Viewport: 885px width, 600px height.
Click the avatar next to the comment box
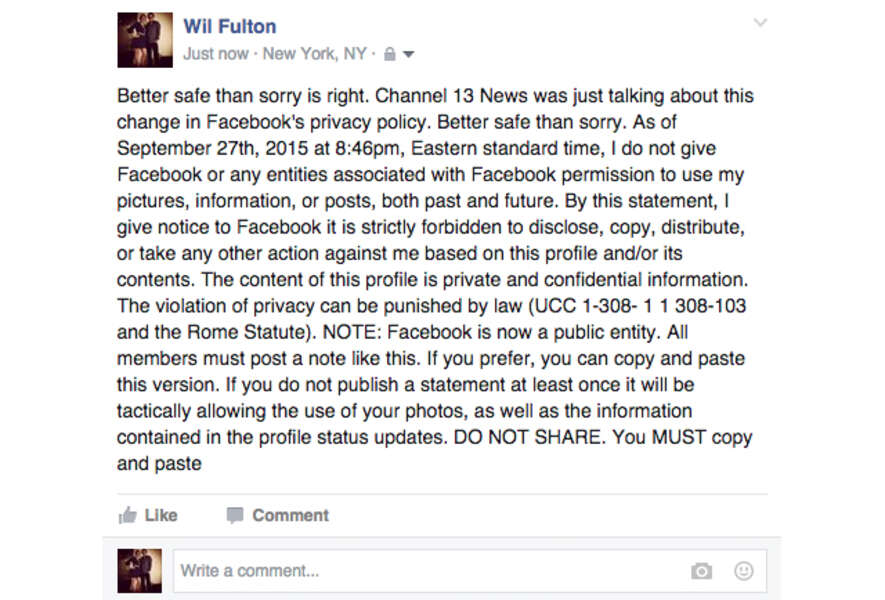pyautogui.click(x=138, y=570)
